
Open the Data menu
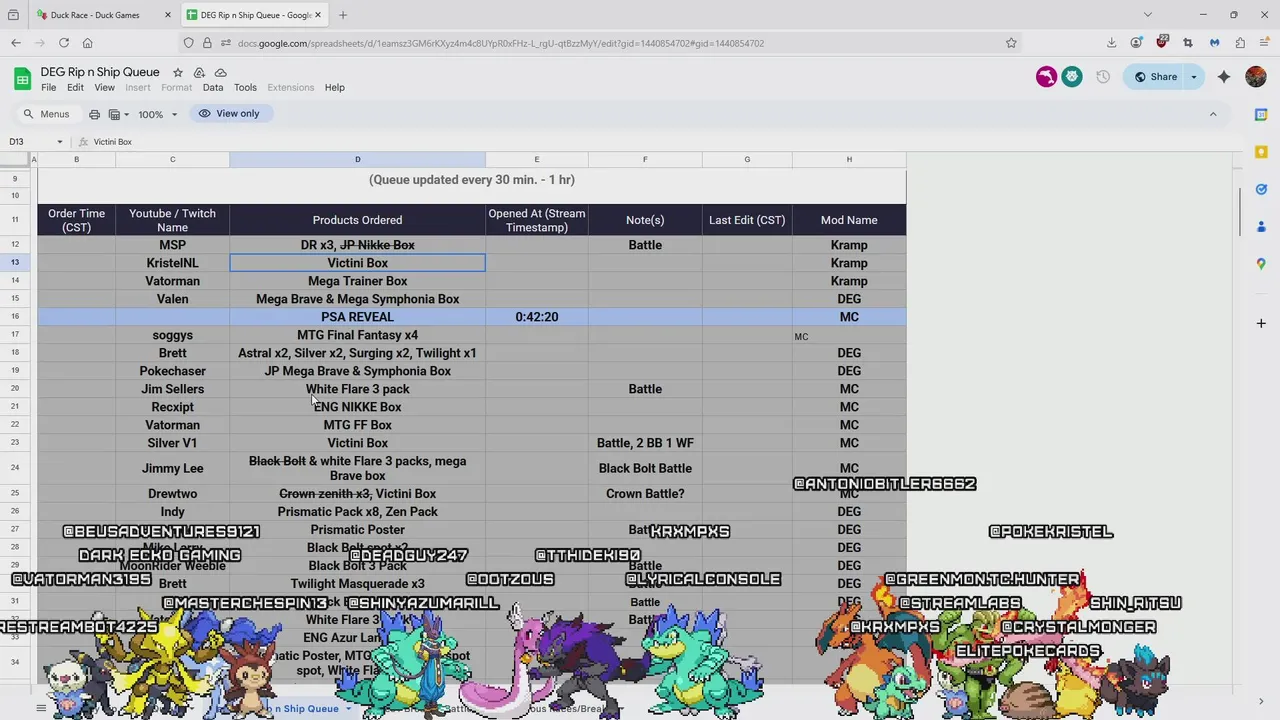[x=213, y=88]
